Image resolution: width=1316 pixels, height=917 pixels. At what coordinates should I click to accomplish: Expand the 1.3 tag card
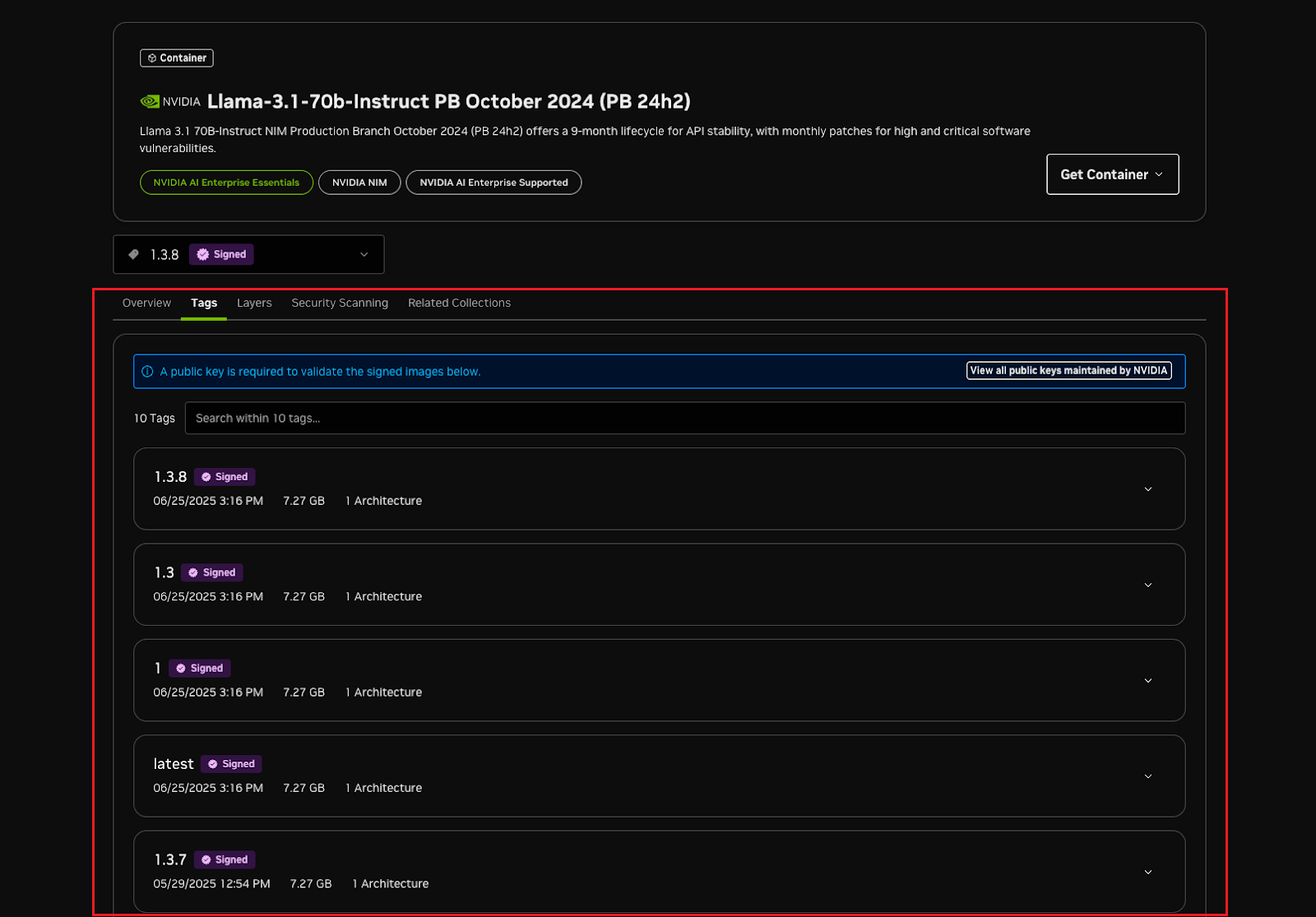tap(1148, 585)
